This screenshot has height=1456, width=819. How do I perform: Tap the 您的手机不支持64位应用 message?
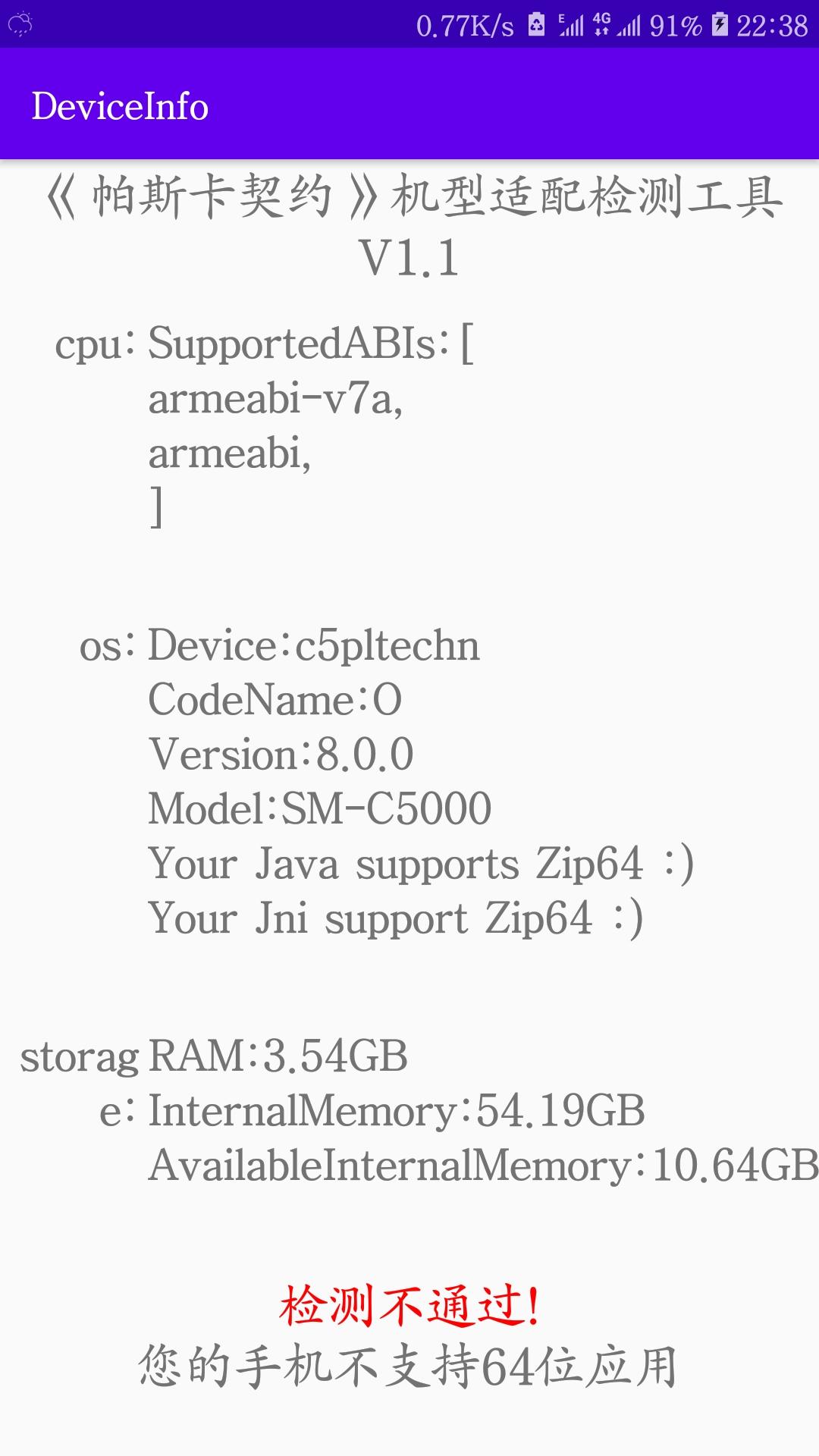408,1367
